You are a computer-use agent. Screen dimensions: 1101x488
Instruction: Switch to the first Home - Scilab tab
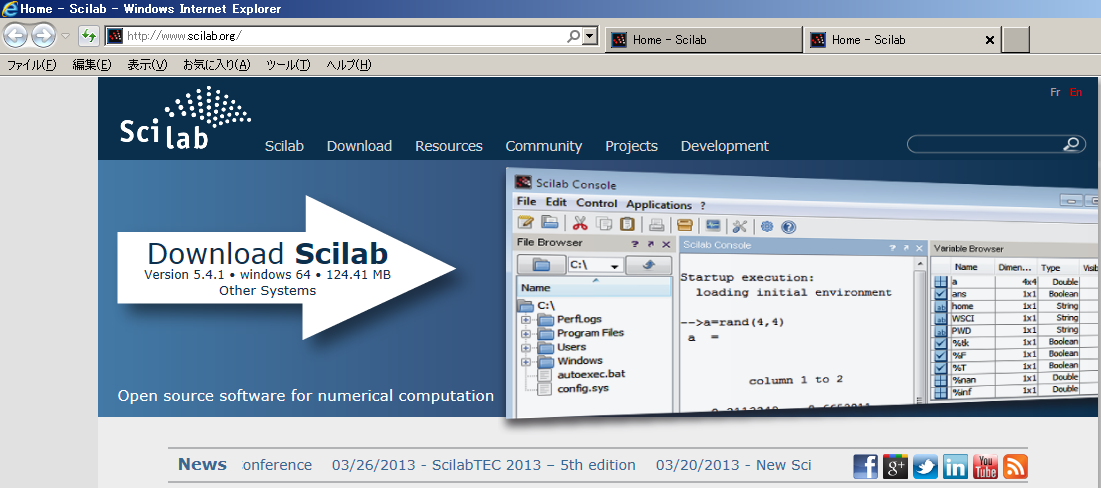(703, 40)
